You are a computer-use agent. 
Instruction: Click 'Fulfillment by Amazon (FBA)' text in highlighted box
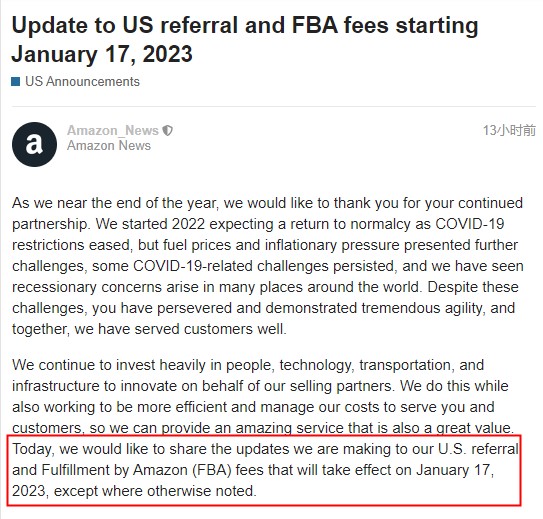click(136, 470)
